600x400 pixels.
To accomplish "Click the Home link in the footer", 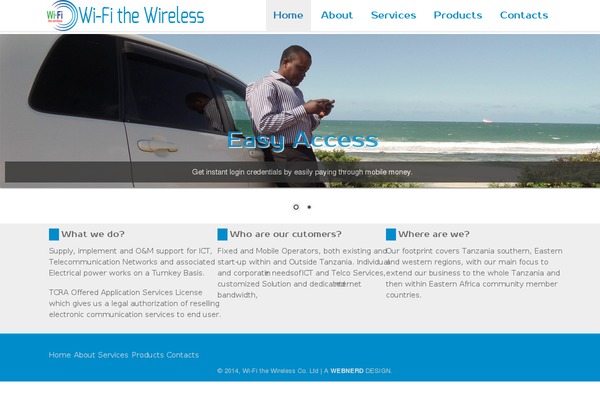I will (60, 355).
